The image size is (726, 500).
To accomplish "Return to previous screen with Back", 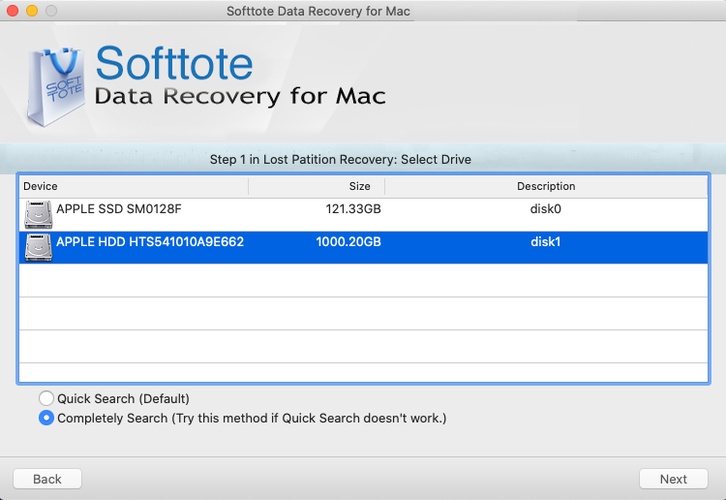I will 47,479.
